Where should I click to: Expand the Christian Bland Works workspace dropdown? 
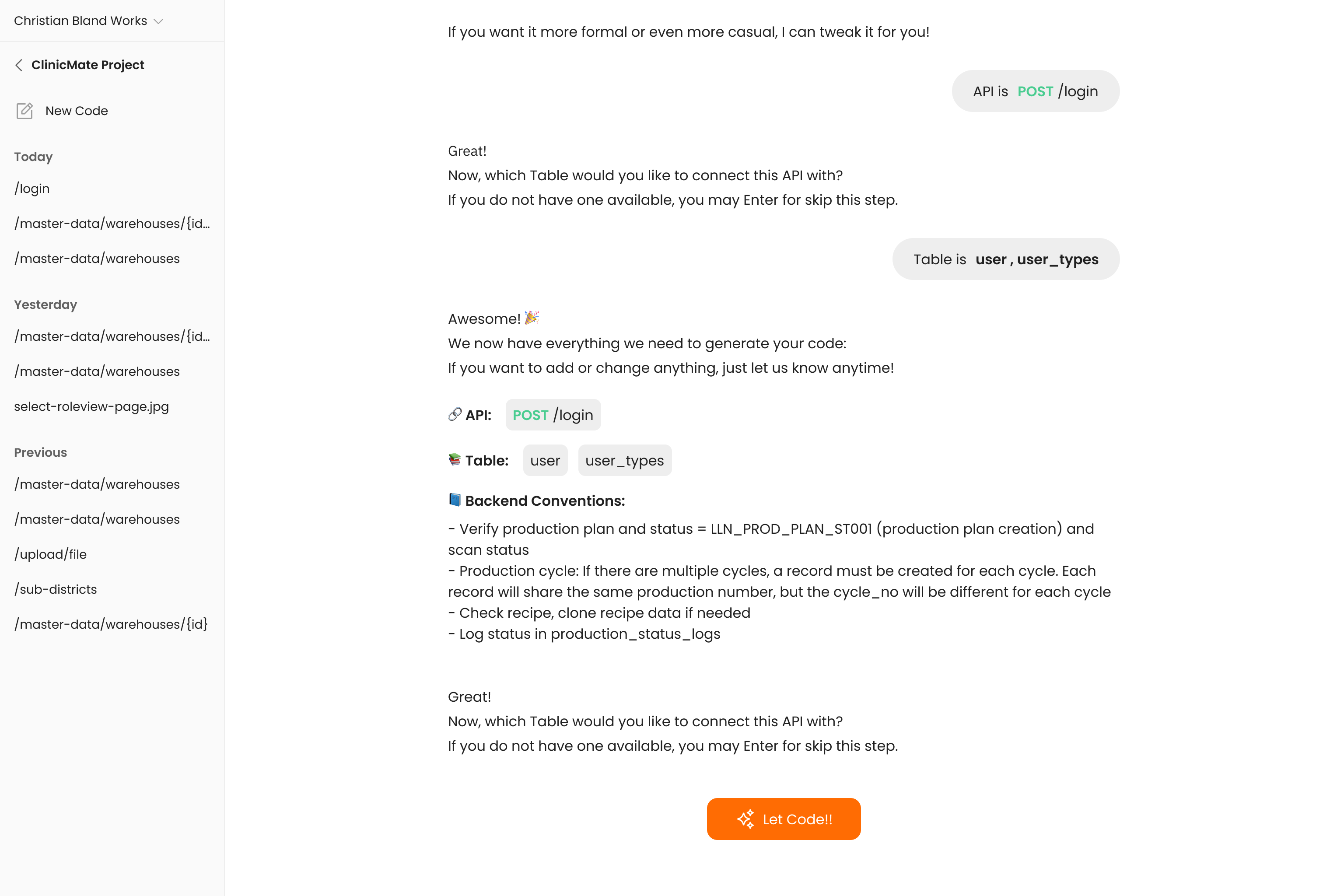pyautogui.click(x=158, y=21)
